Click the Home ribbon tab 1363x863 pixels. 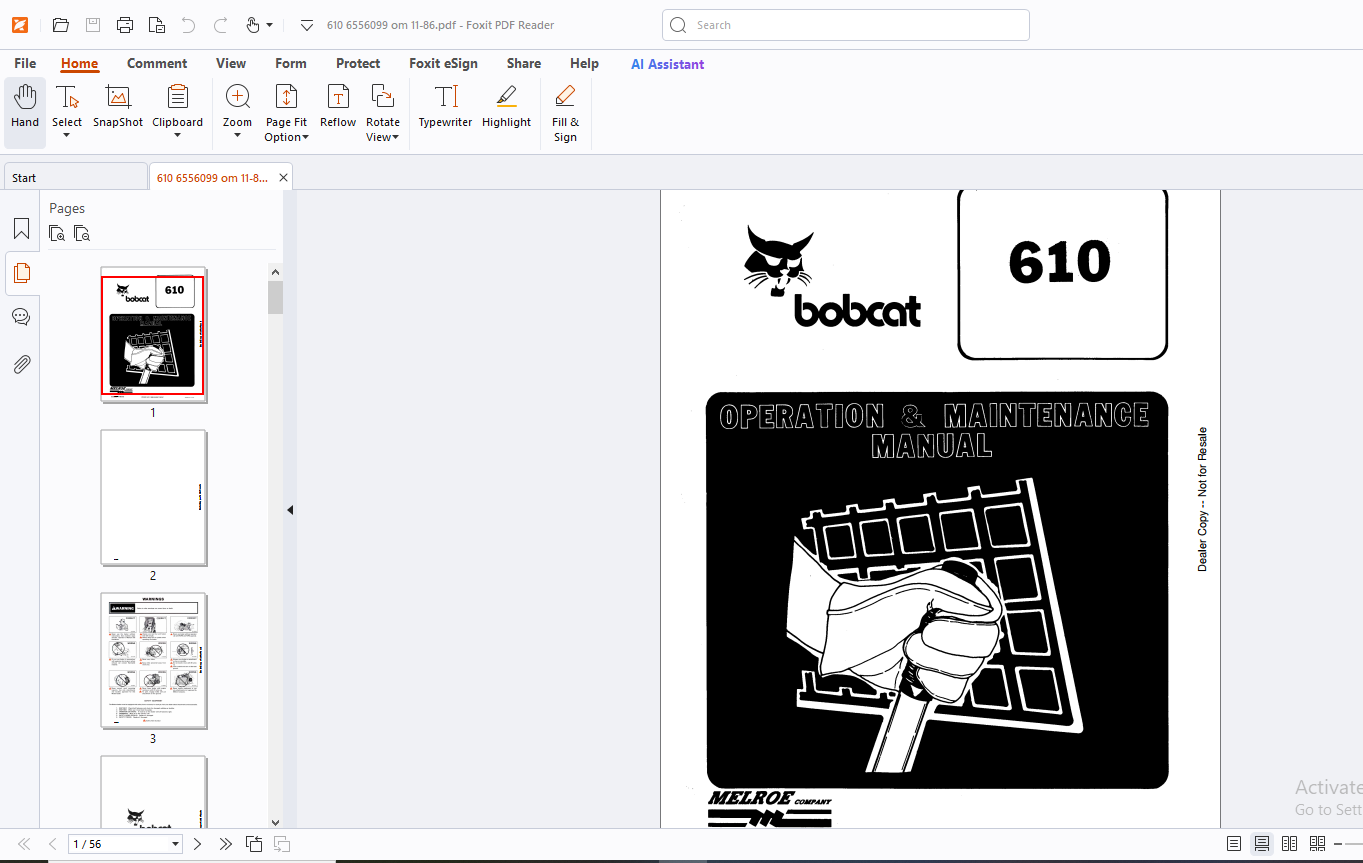tap(79, 63)
